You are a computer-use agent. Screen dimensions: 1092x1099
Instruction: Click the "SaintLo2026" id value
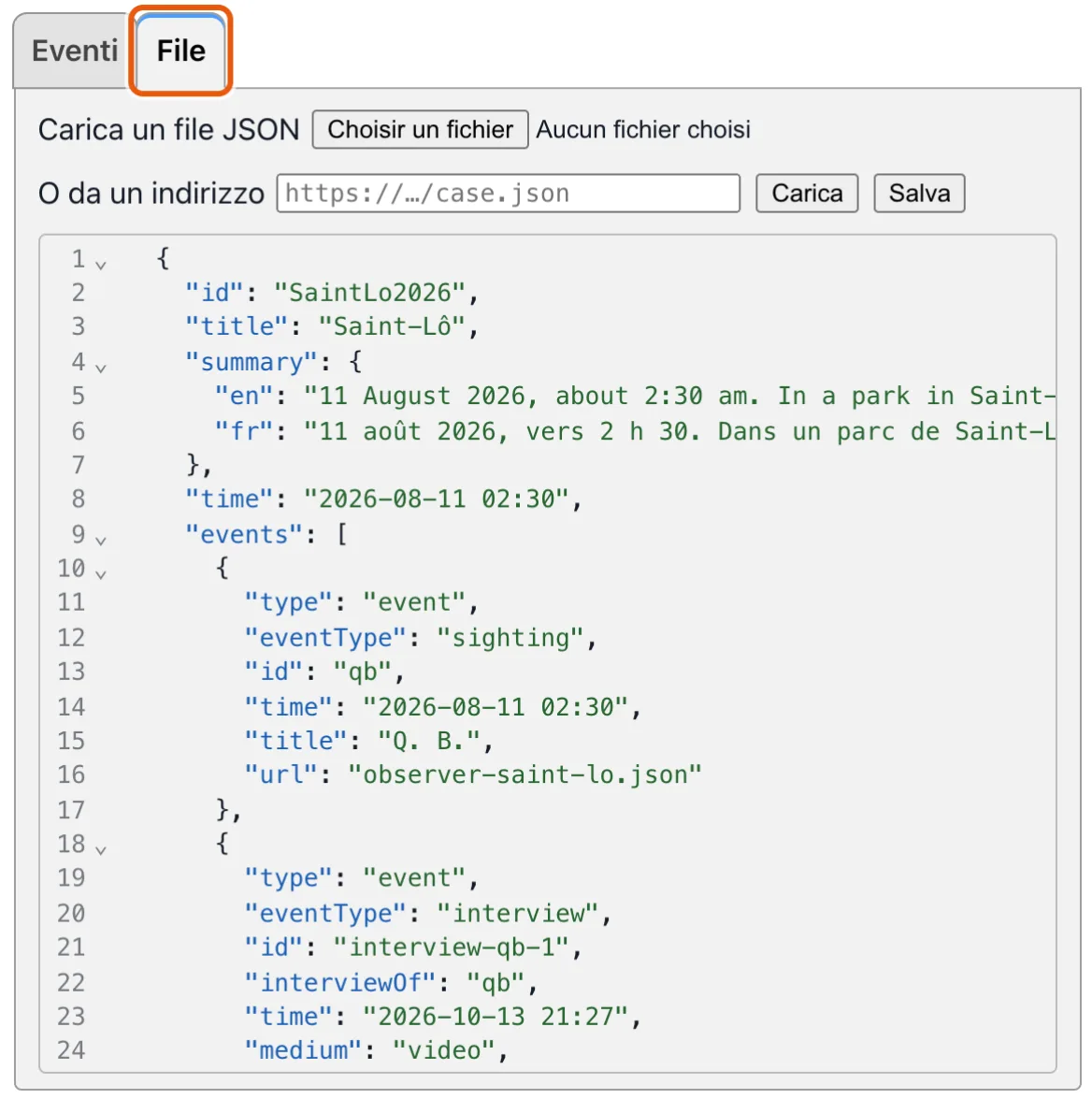pyautogui.click(x=369, y=292)
